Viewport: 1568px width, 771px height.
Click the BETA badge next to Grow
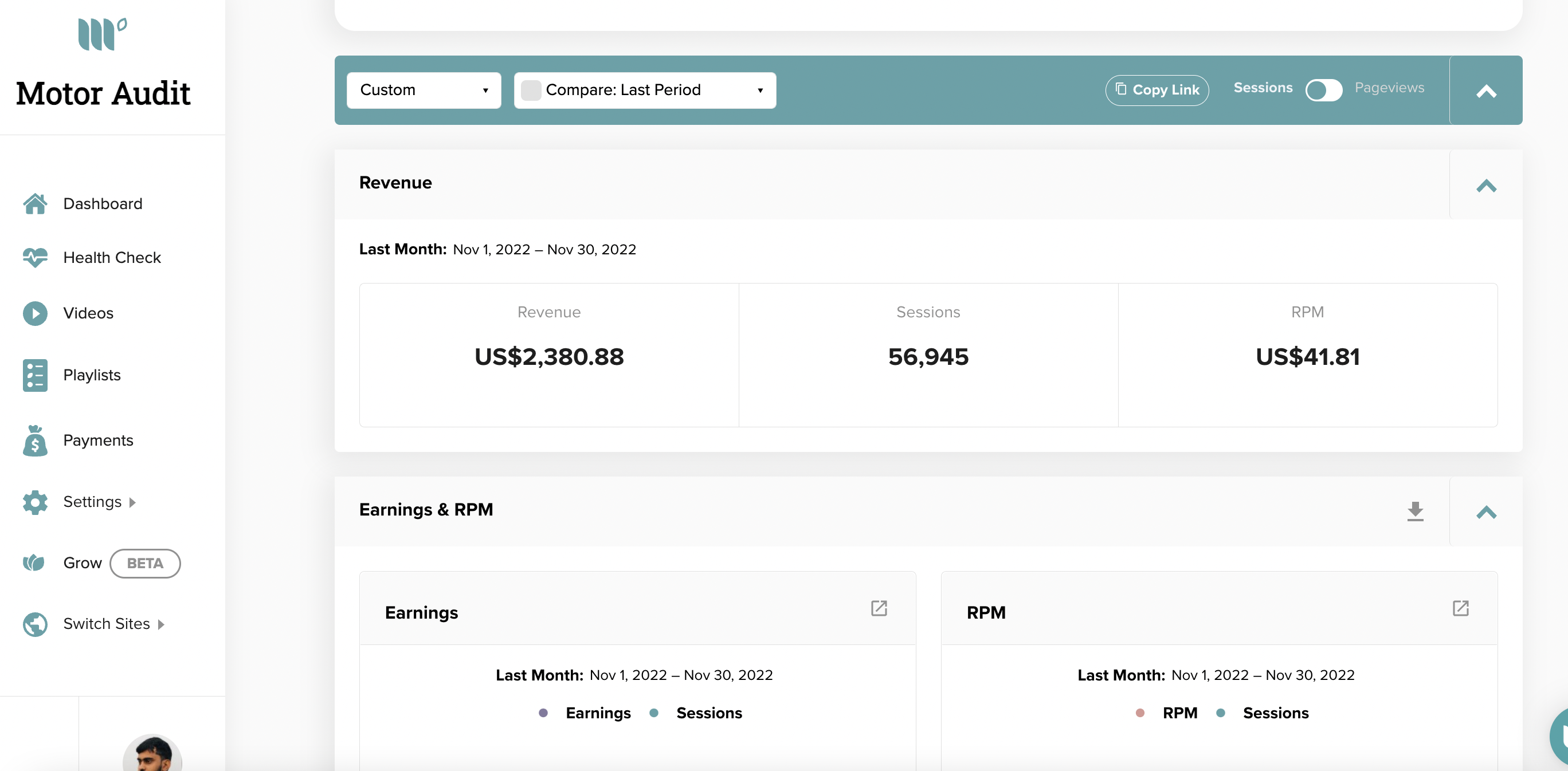[x=145, y=564]
